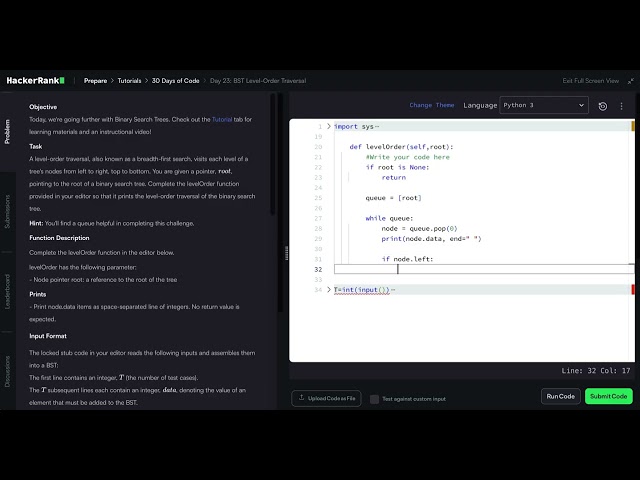This screenshot has height=480, width=640.
Task: Click Upload Code as File button
Action: (x=327, y=398)
